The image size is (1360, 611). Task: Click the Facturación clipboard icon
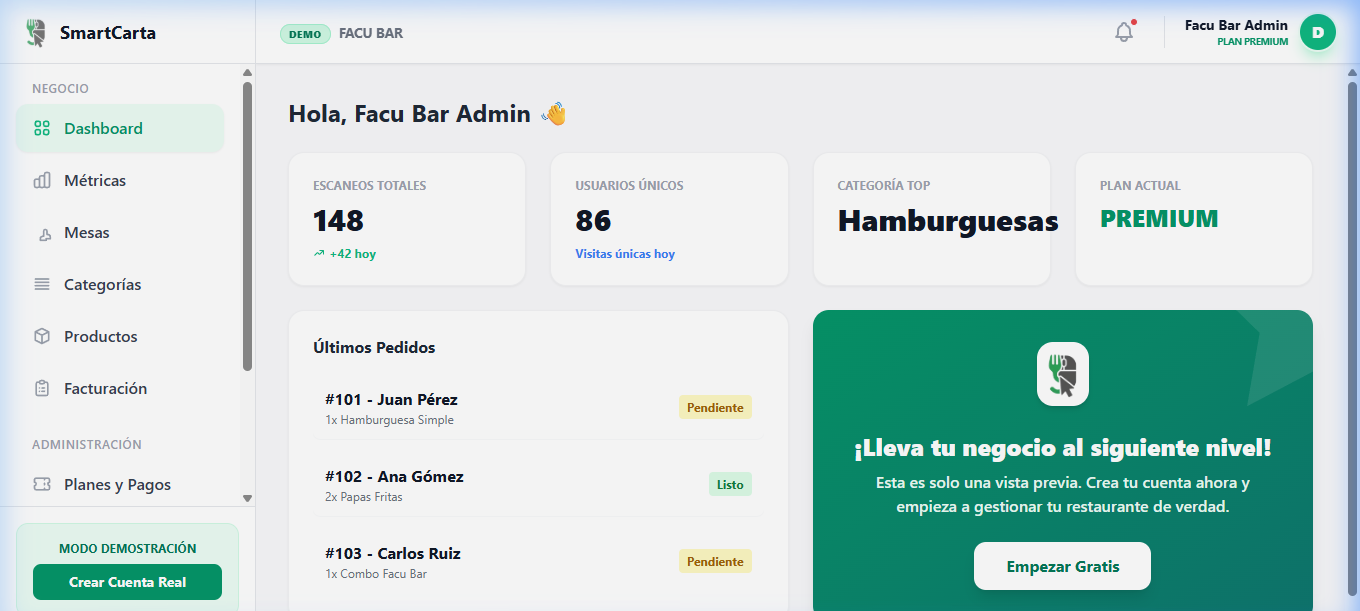42,389
